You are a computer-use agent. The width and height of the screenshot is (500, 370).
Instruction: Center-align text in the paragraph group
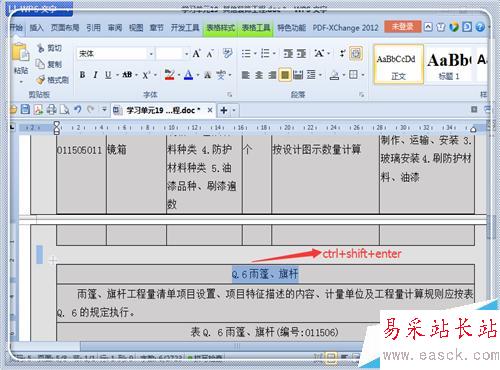[x=259, y=75]
